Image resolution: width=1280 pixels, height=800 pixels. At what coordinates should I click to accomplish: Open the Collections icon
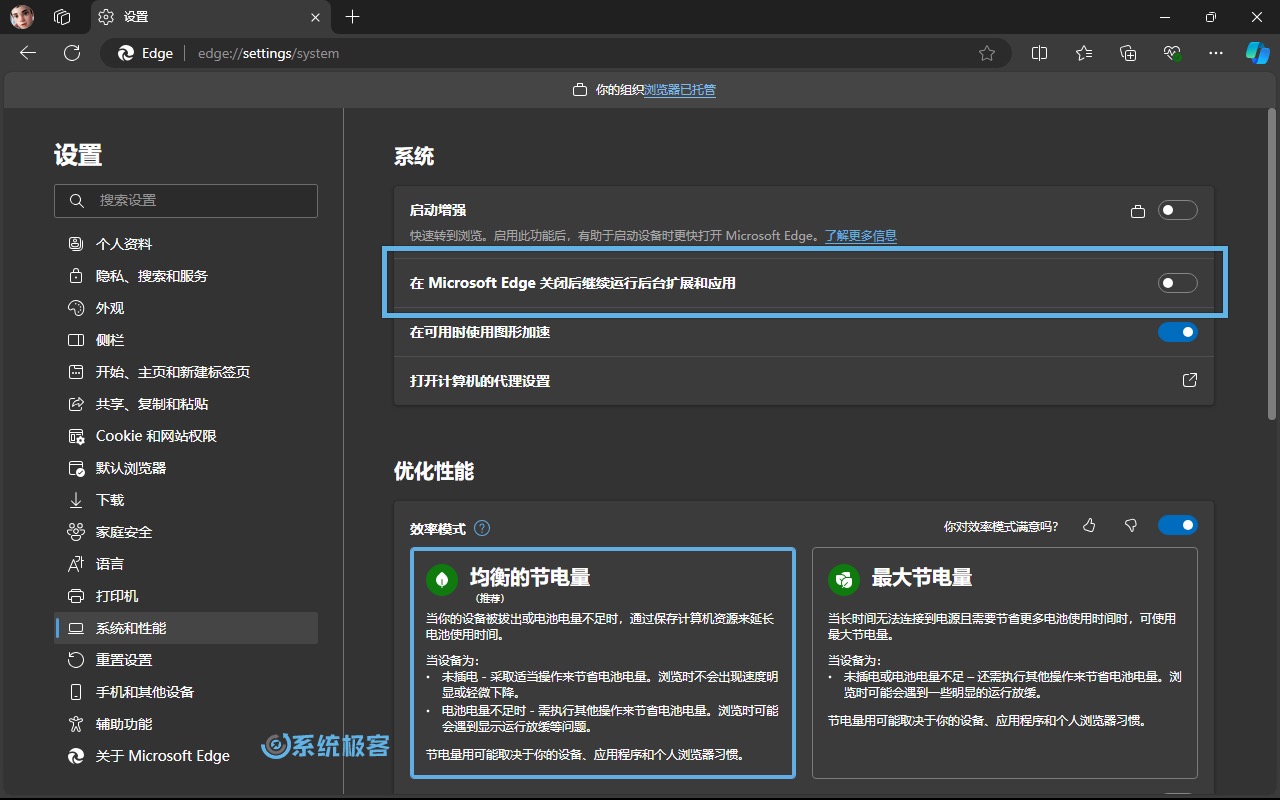point(1128,53)
